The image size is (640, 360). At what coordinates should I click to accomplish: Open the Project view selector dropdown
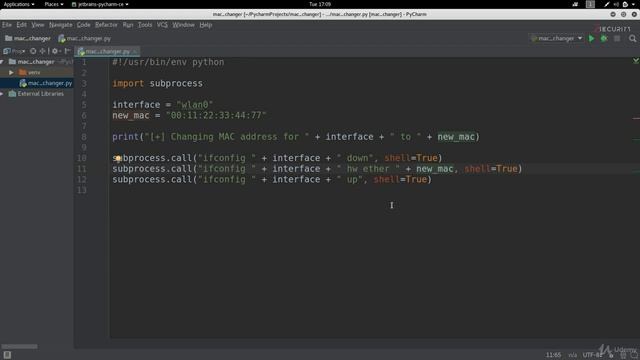pos(14,51)
